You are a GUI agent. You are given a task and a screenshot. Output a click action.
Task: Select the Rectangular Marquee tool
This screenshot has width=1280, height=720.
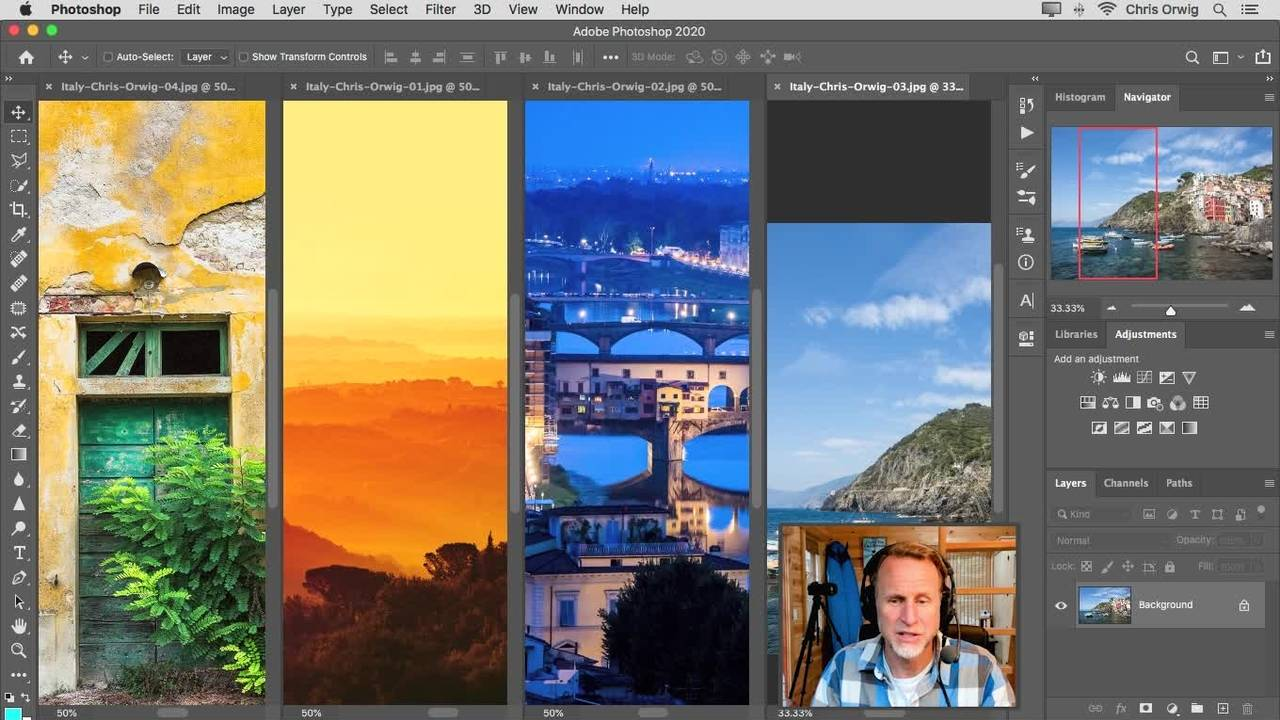coord(19,136)
